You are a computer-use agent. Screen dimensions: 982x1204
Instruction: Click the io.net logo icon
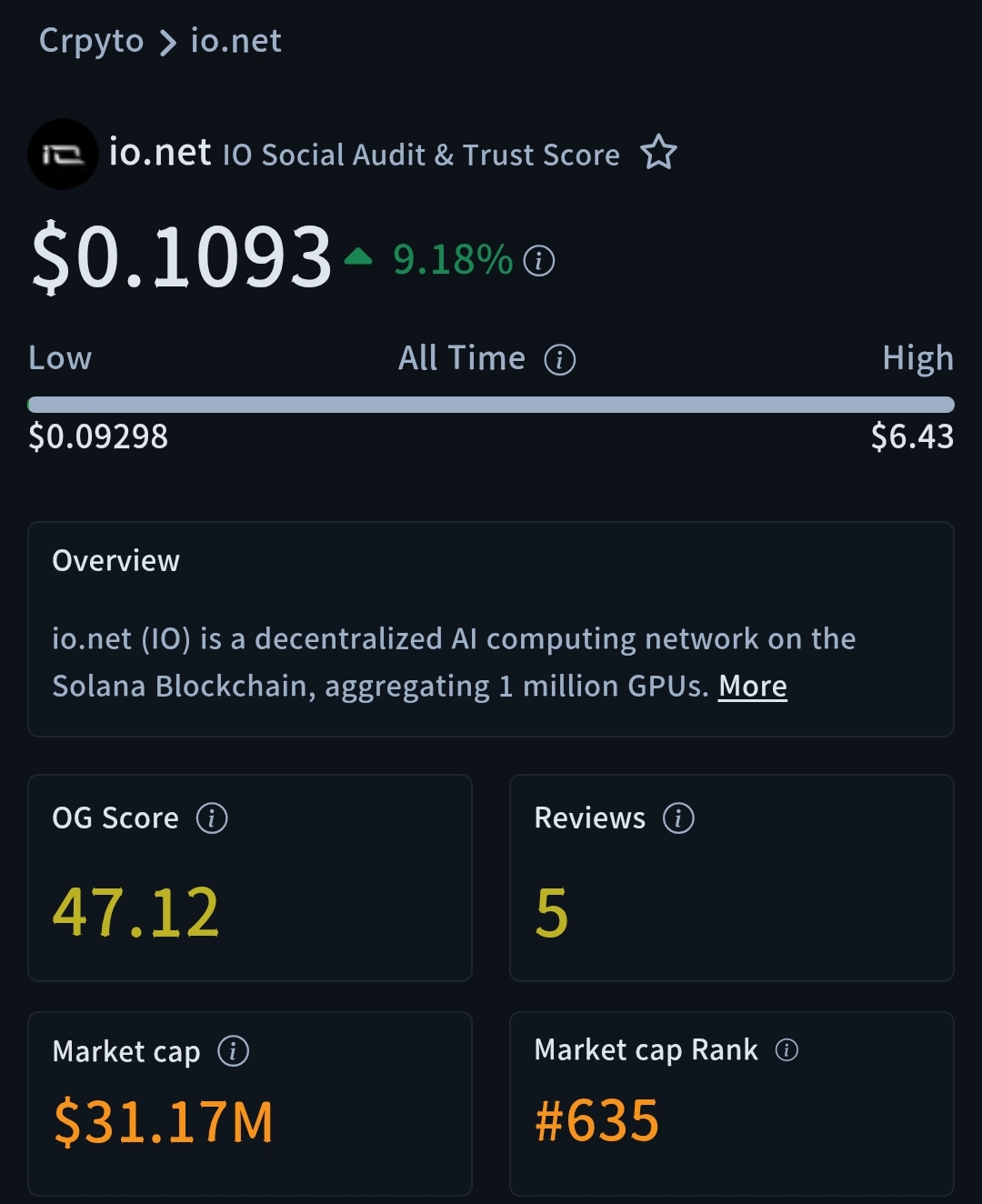click(63, 155)
